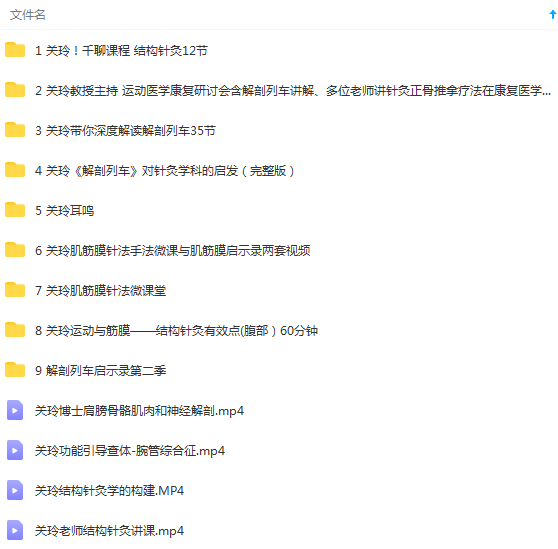Open folder 3 关玲带你深度解读解剖列车35节
This screenshot has width=558, height=549.
(x=125, y=131)
